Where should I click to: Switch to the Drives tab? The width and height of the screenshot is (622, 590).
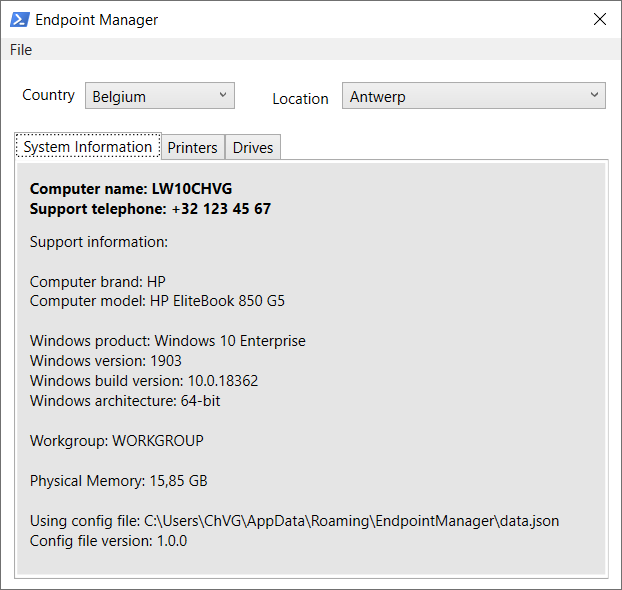tap(253, 147)
